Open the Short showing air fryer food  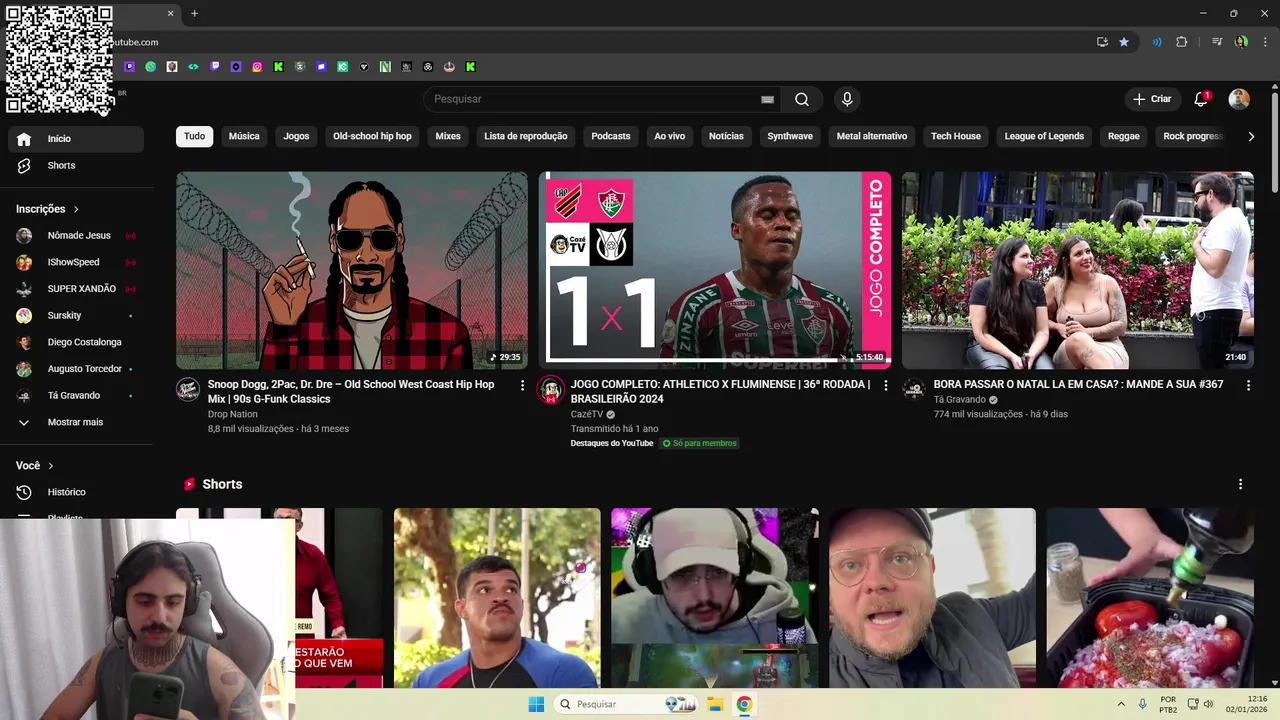click(x=1150, y=598)
